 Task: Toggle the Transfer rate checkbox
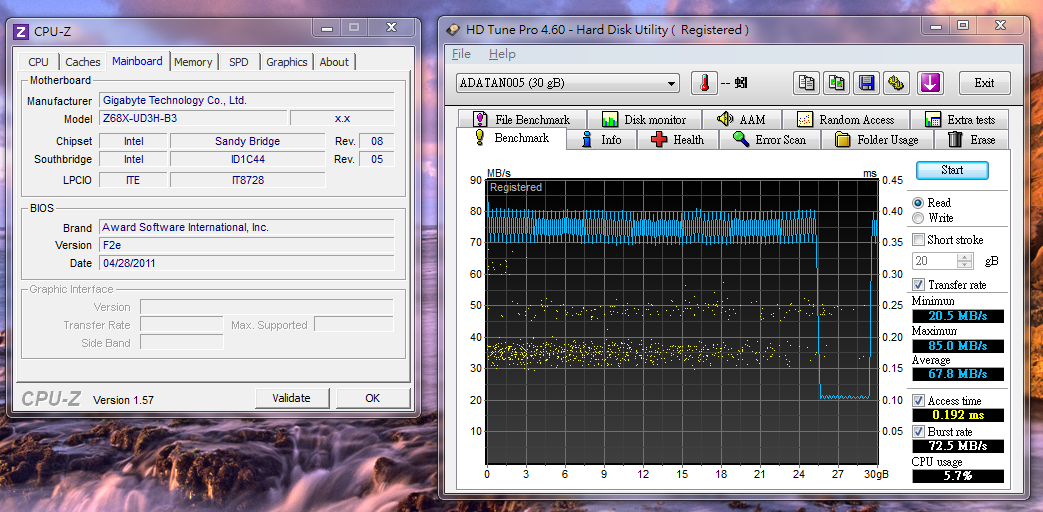[x=919, y=285]
